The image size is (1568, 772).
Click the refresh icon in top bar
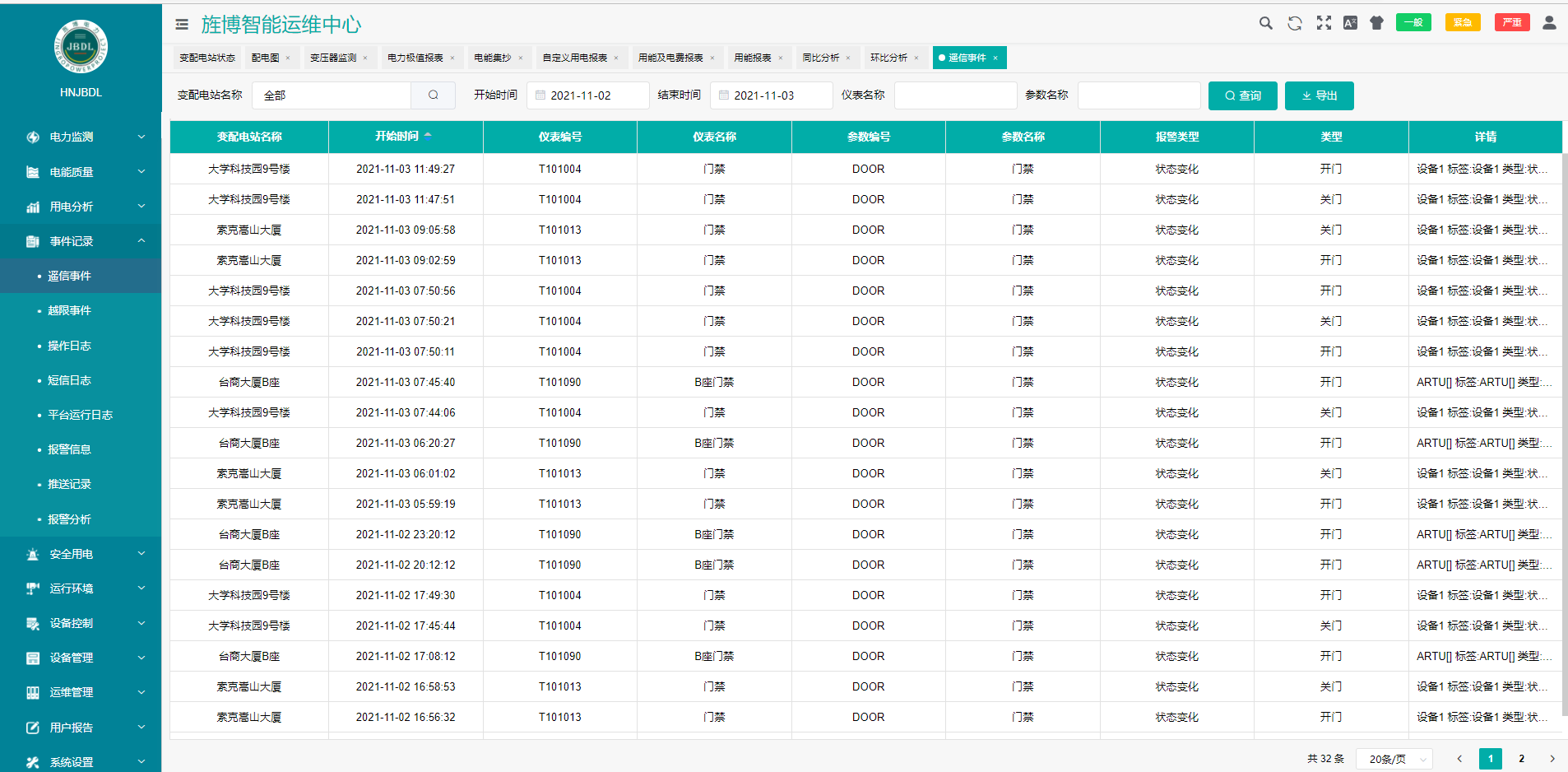coord(1295,23)
